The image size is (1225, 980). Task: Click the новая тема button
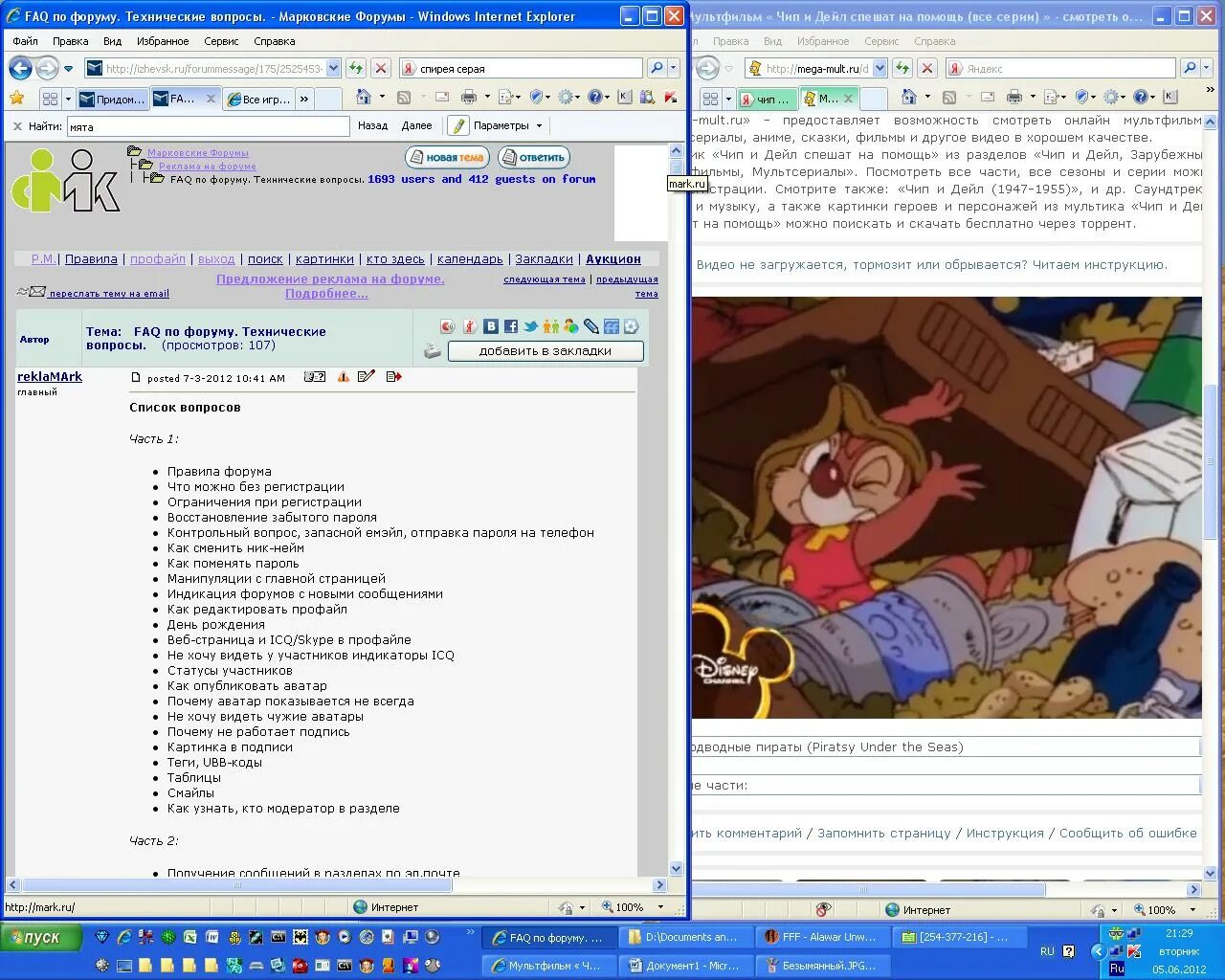point(447,157)
